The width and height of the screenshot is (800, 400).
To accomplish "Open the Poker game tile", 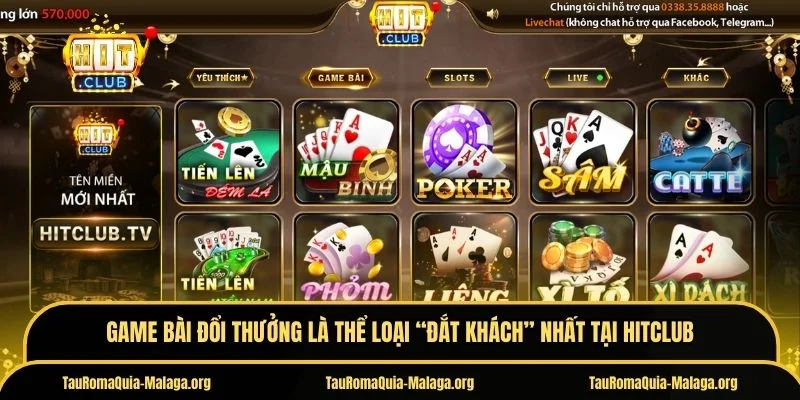I will click(464, 152).
